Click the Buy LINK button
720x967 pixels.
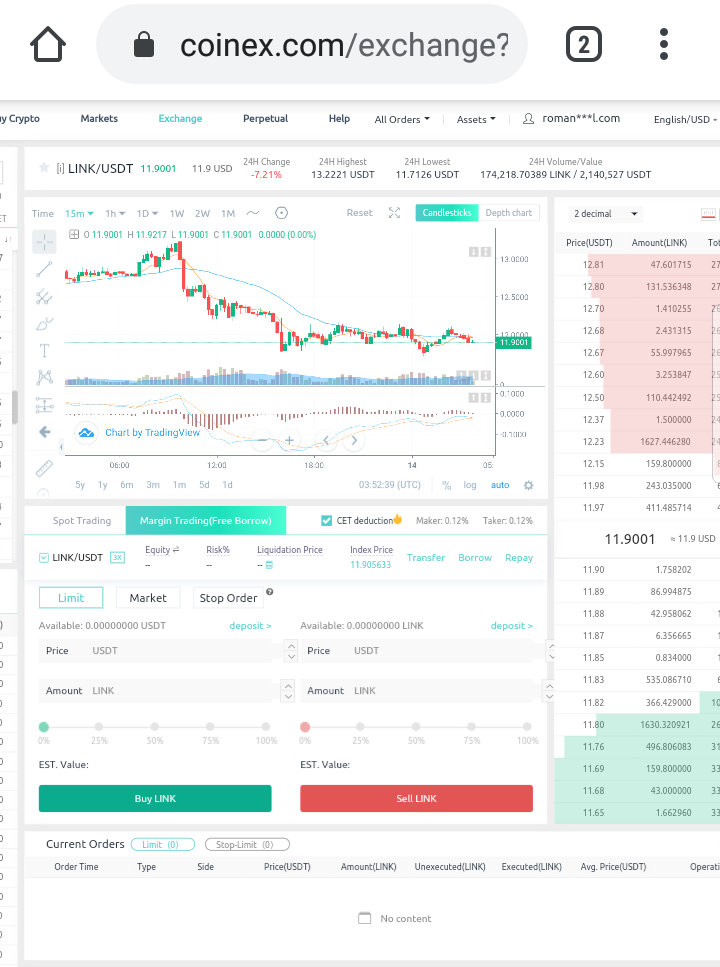click(x=155, y=799)
